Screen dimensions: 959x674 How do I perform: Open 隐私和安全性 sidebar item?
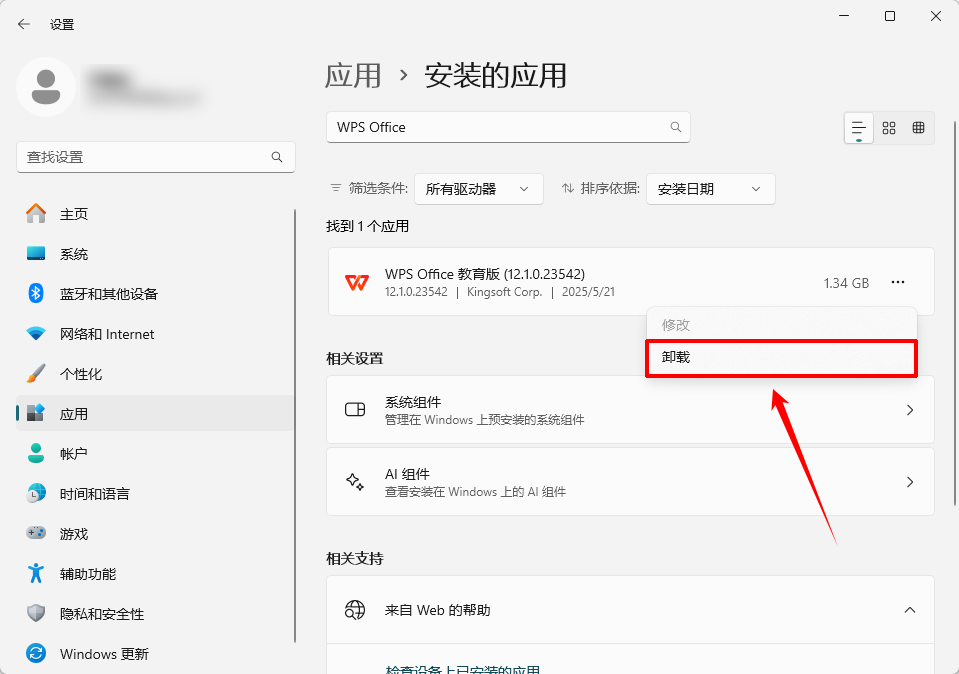click(x=155, y=614)
